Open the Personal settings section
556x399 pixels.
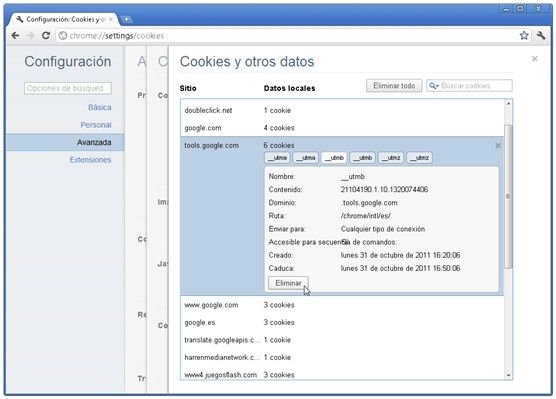96,125
